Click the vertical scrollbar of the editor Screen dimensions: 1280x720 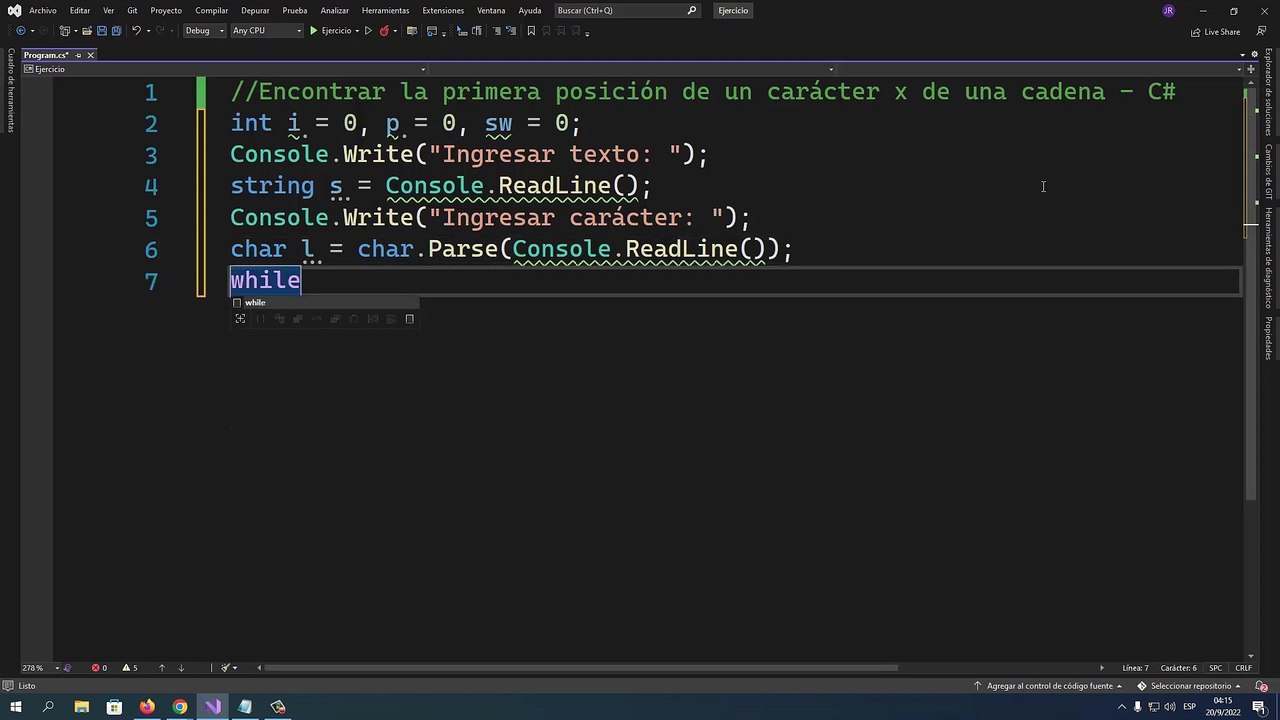point(1250,295)
